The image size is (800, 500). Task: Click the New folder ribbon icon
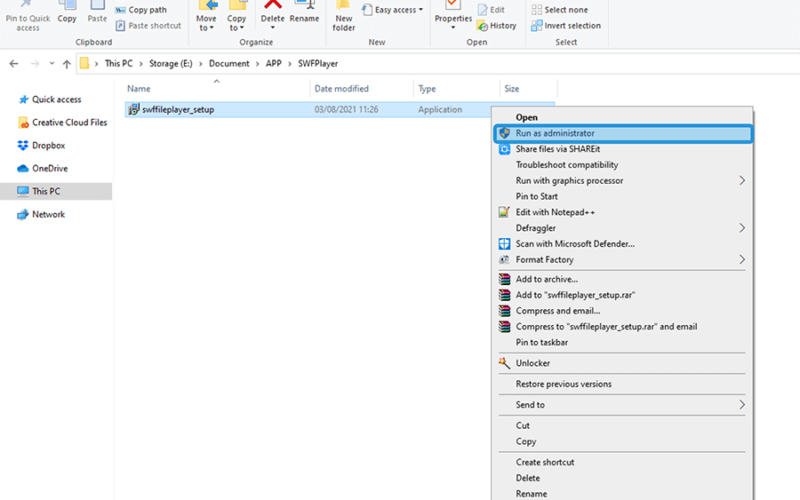tap(343, 5)
